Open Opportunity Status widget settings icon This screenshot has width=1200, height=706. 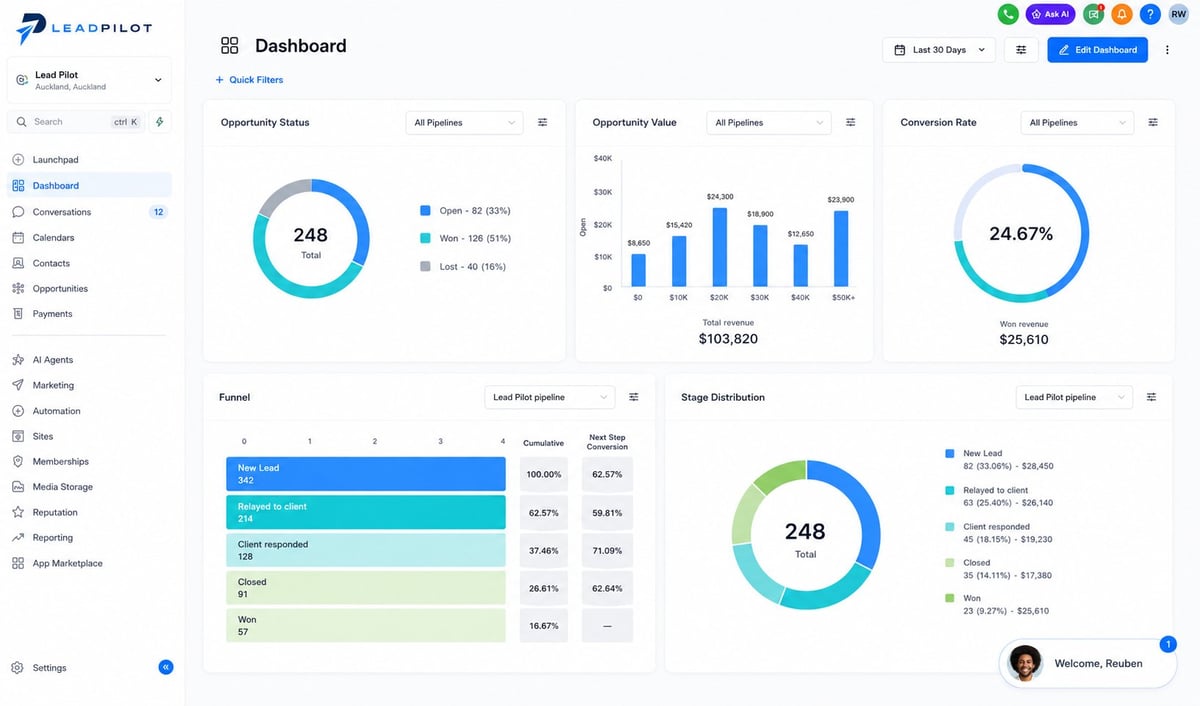coord(543,122)
